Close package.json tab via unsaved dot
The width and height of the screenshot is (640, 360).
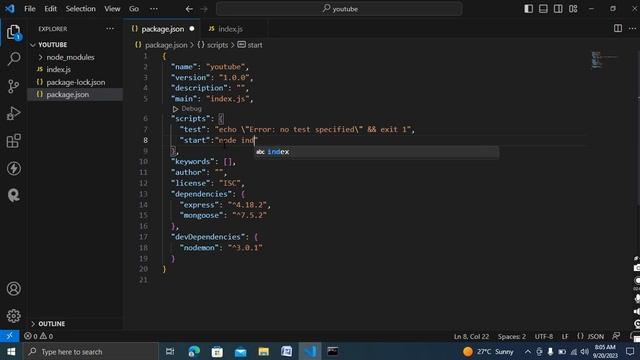click(192, 29)
